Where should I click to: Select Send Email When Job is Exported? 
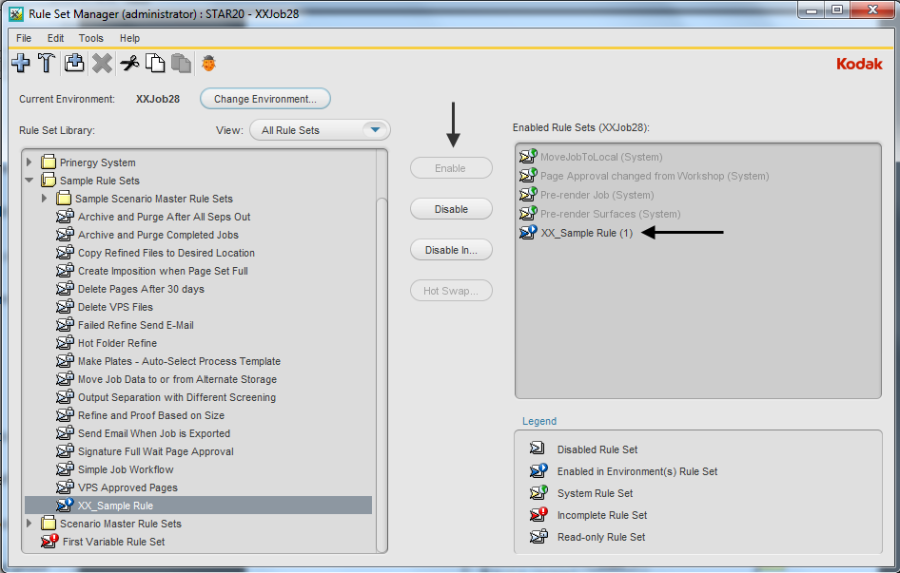click(x=154, y=433)
